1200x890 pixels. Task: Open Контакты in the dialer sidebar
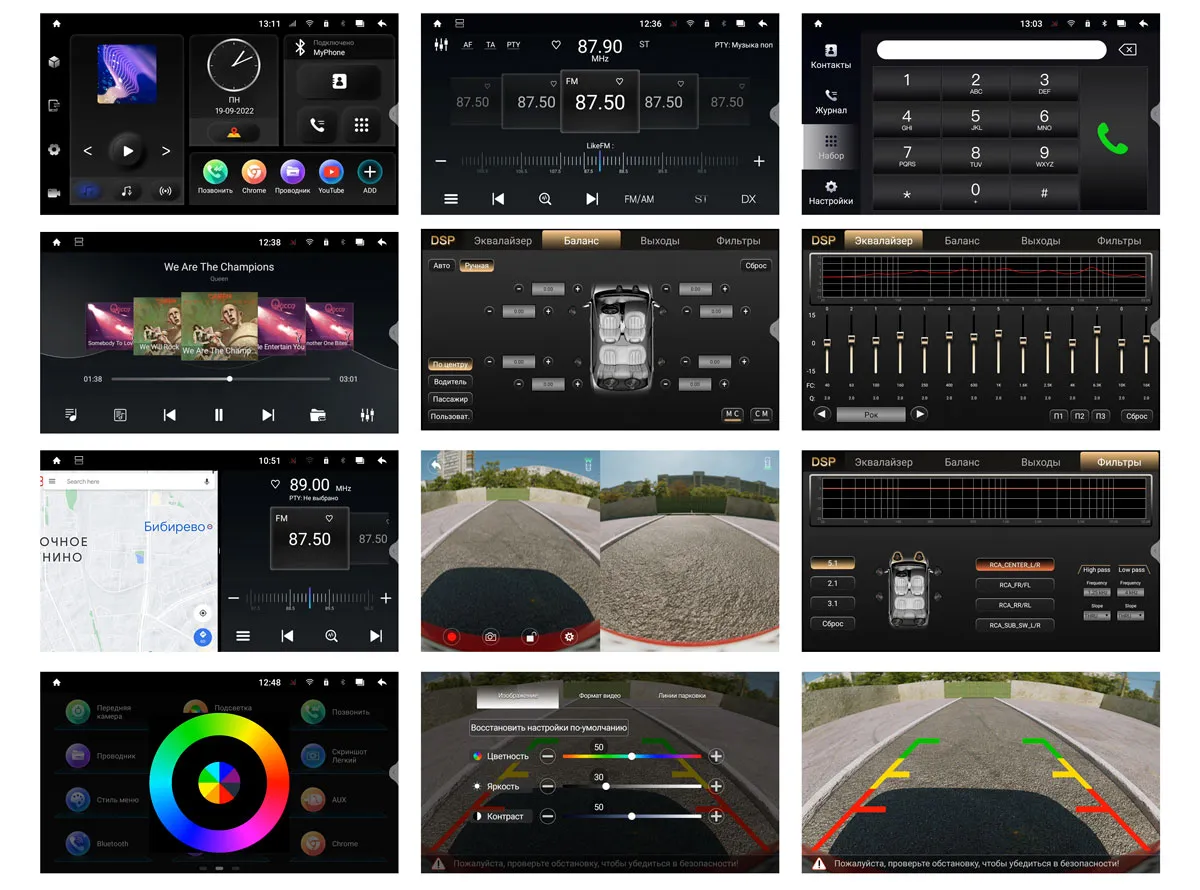[x=831, y=57]
